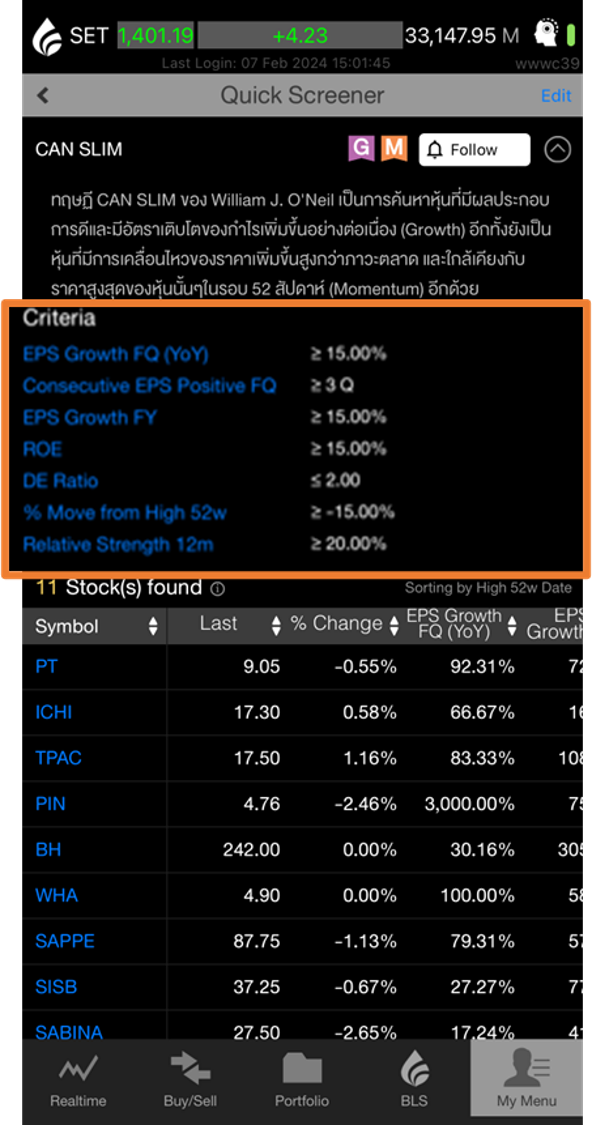Switch to the BLS tab

click(x=414, y=1081)
